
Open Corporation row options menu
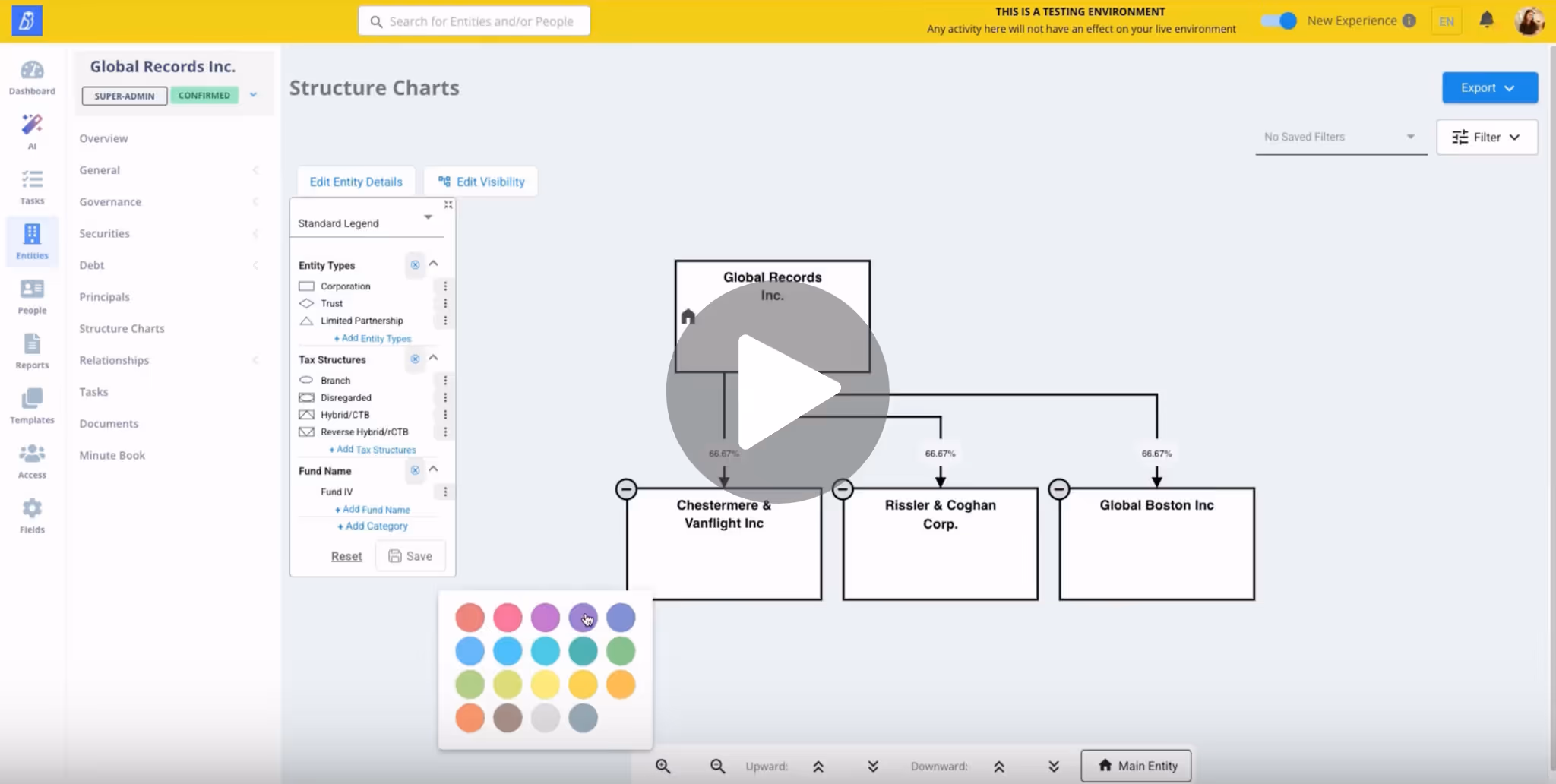[x=445, y=286]
